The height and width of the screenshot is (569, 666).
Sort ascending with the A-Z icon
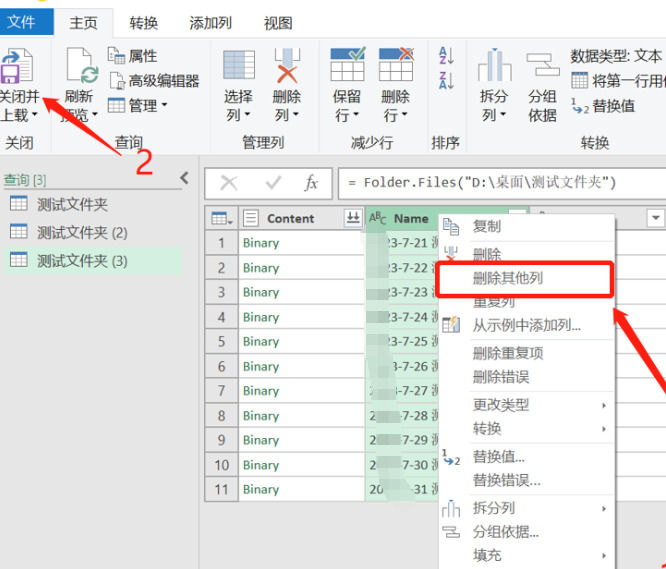[446, 57]
